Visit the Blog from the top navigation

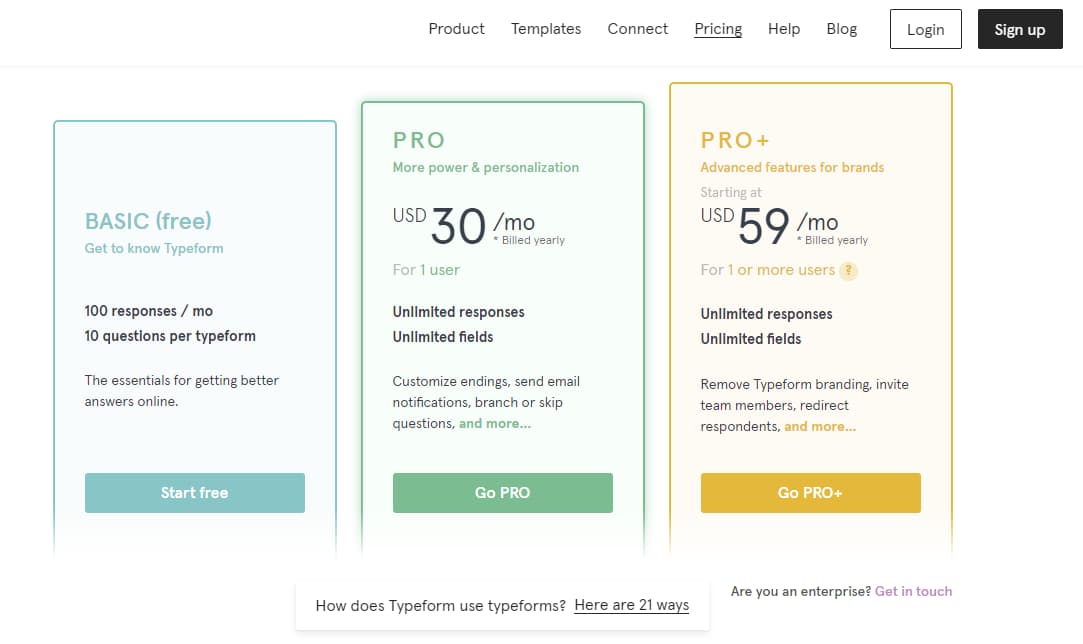(x=841, y=28)
